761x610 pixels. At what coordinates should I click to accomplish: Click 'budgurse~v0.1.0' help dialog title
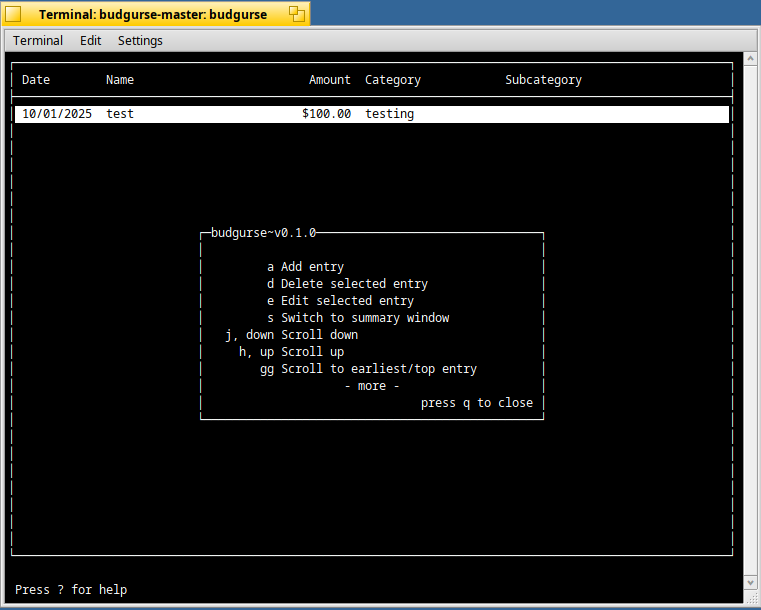[264, 233]
